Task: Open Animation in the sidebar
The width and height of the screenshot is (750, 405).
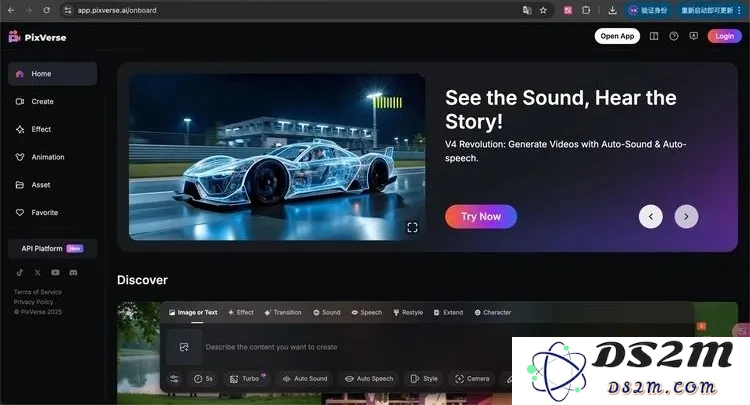Action: tap(53, 157)
